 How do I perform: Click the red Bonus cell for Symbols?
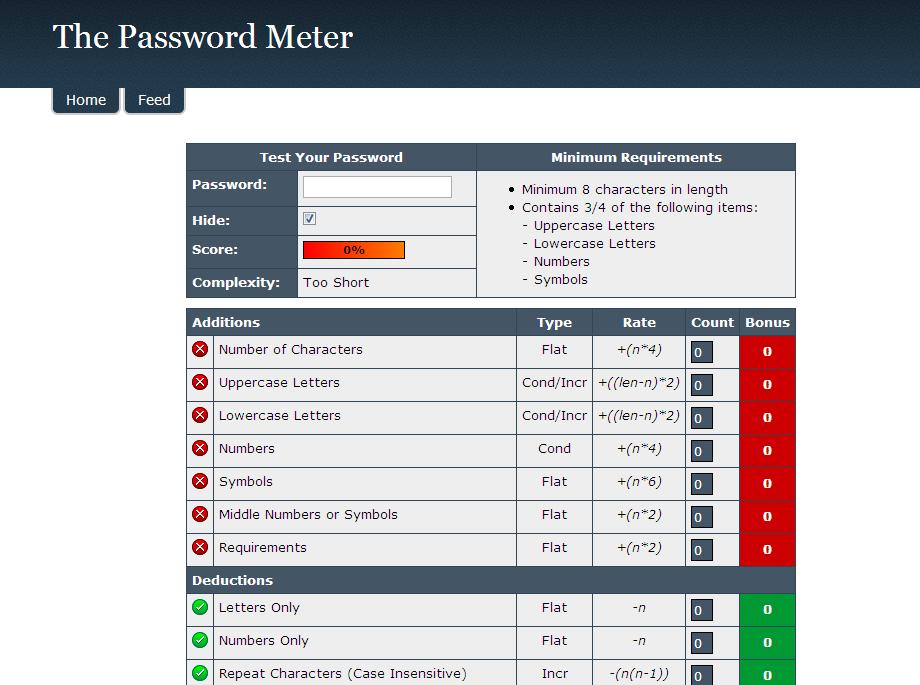pyautogui.click(x=767, y=484)
